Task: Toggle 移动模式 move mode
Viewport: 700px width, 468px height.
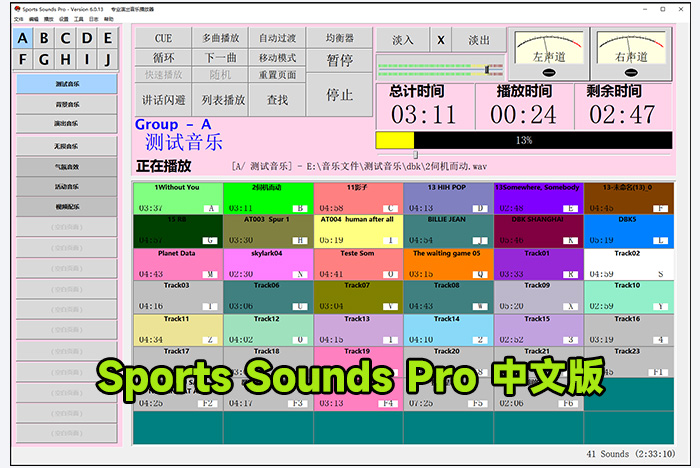Action: click(277, 58)
